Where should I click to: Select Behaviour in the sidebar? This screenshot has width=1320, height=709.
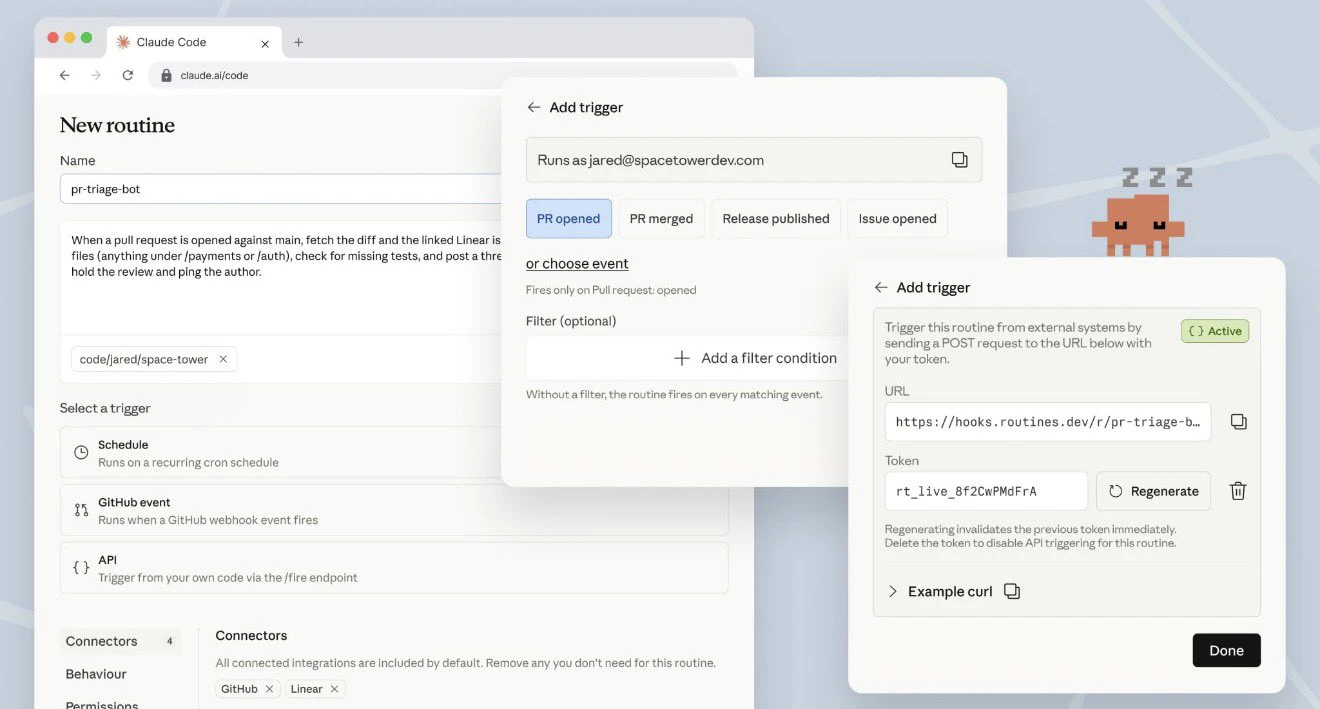pyautogui.click(x=95, y=673)
